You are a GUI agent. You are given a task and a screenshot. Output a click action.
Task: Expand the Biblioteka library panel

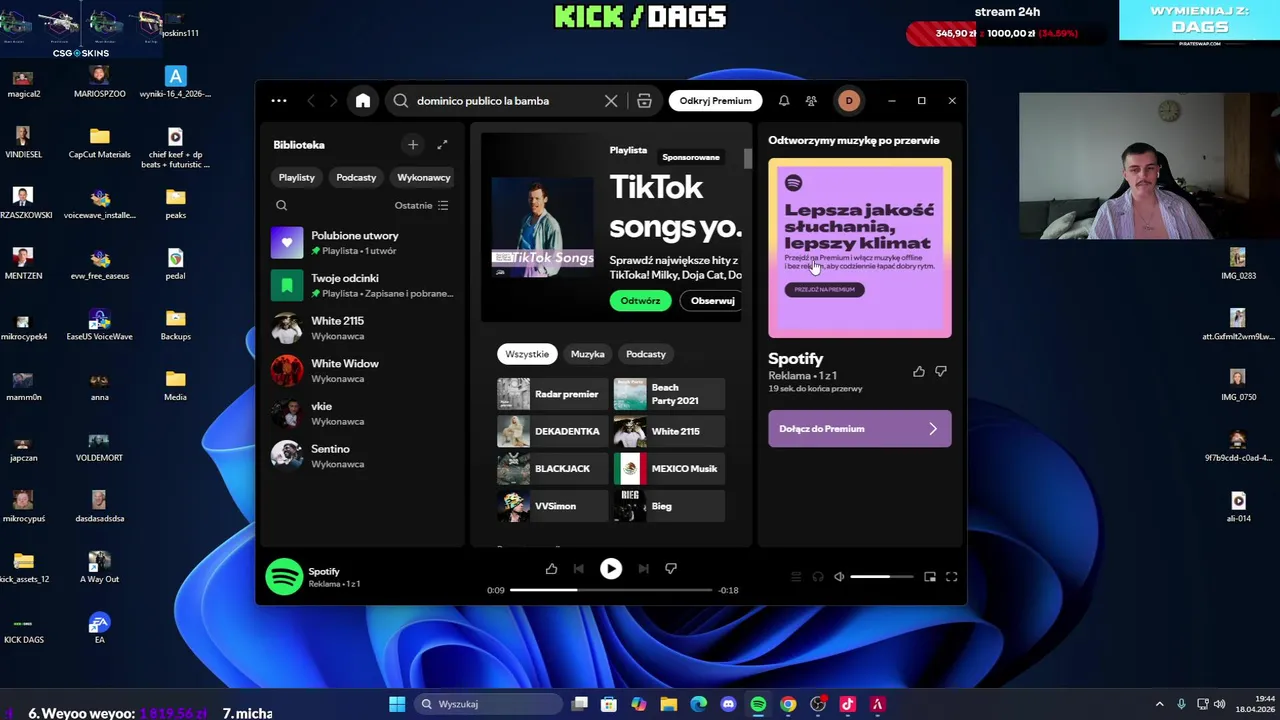[442, 145]
